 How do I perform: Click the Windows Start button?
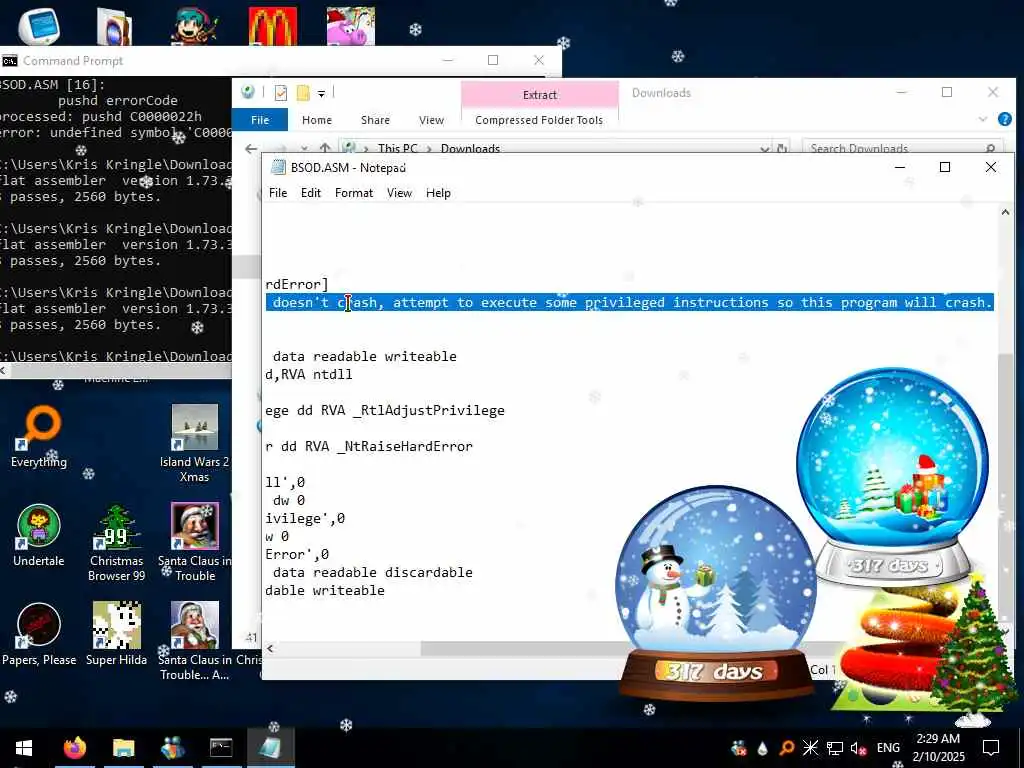(x=24, y=748)
